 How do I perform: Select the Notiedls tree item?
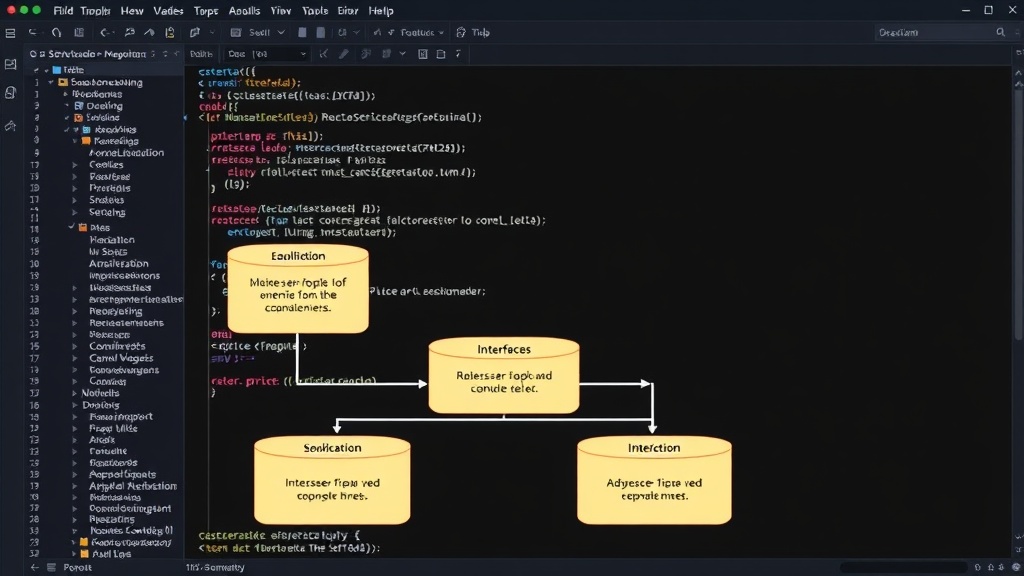coord(101,393)
